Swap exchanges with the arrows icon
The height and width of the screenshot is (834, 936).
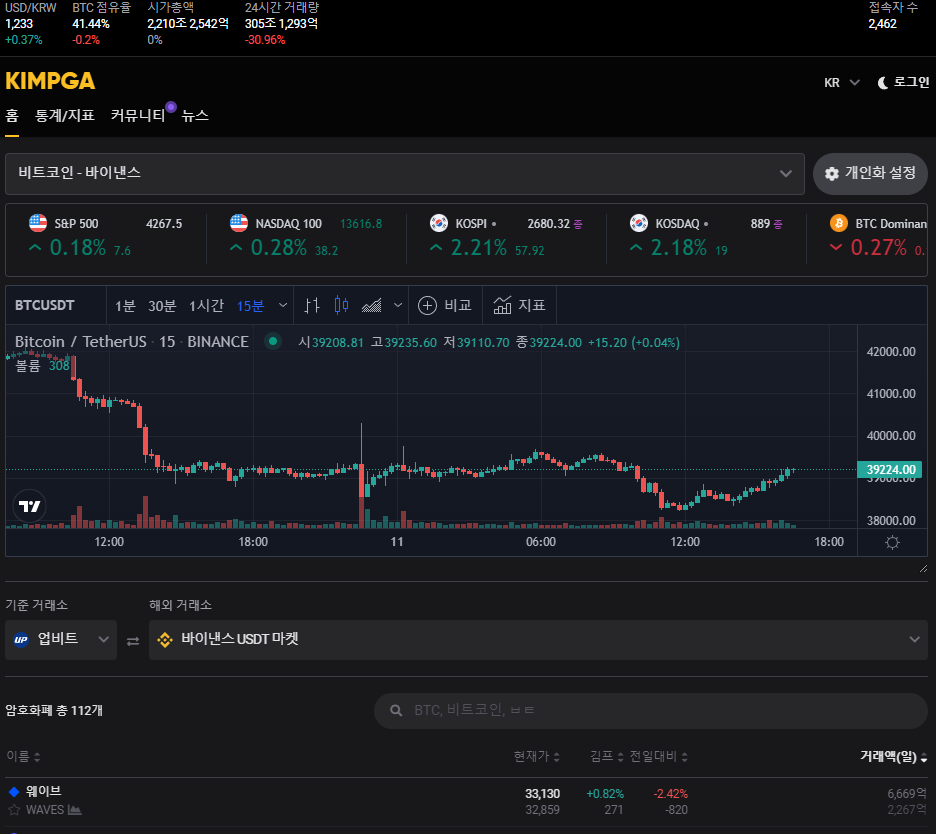(133, 641)
